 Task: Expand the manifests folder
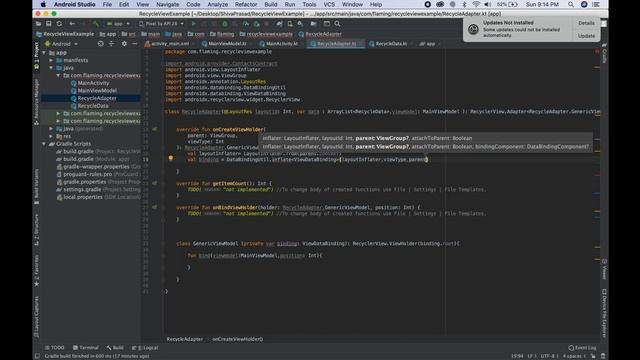(51, 60)
